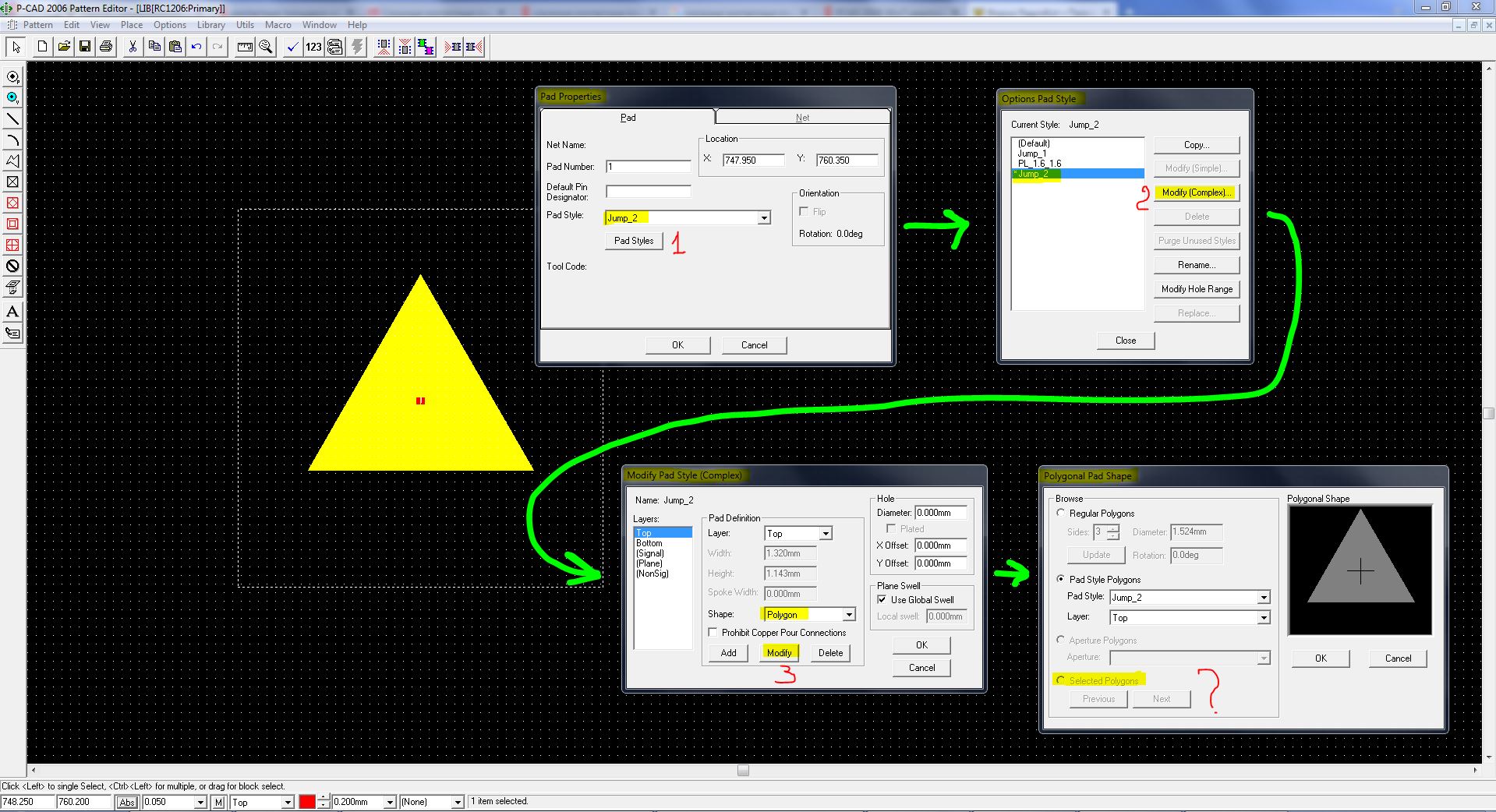Tick the Flip checkbox in Pad Properties
Image resolution: width=1496 pixels, height=812 pixels.
[804, 211]
